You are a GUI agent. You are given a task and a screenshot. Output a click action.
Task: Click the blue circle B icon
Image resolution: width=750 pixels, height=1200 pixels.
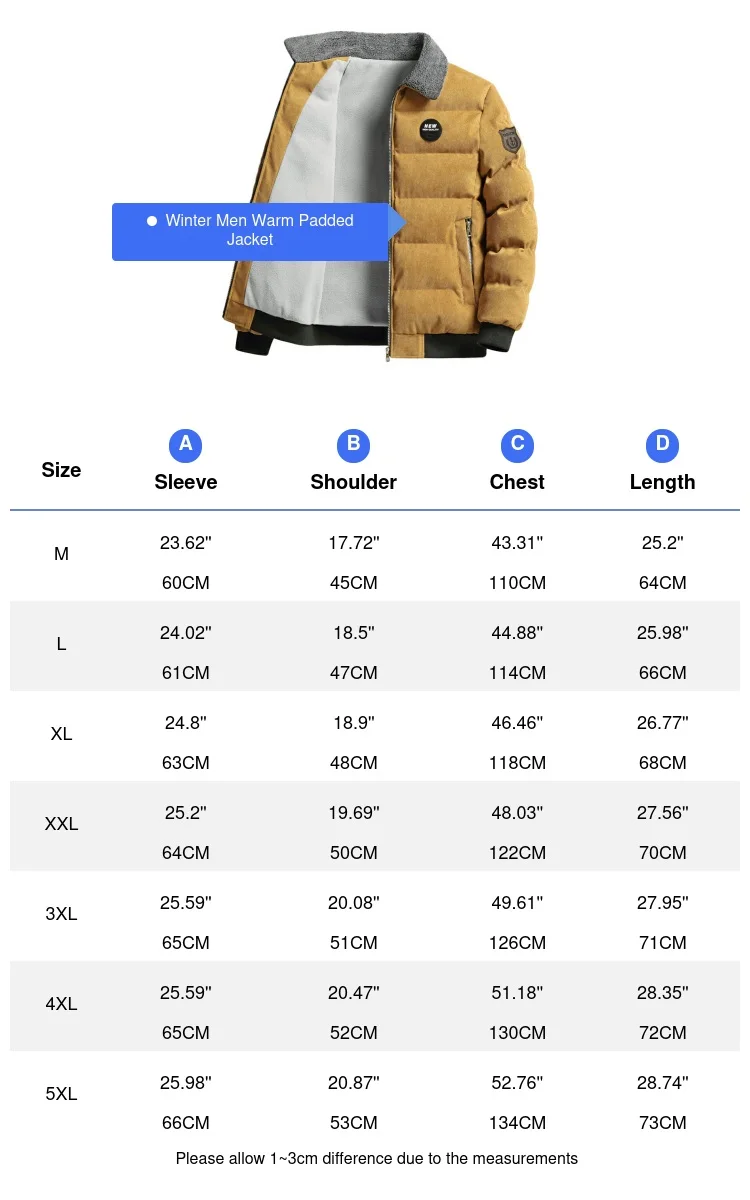353,444
